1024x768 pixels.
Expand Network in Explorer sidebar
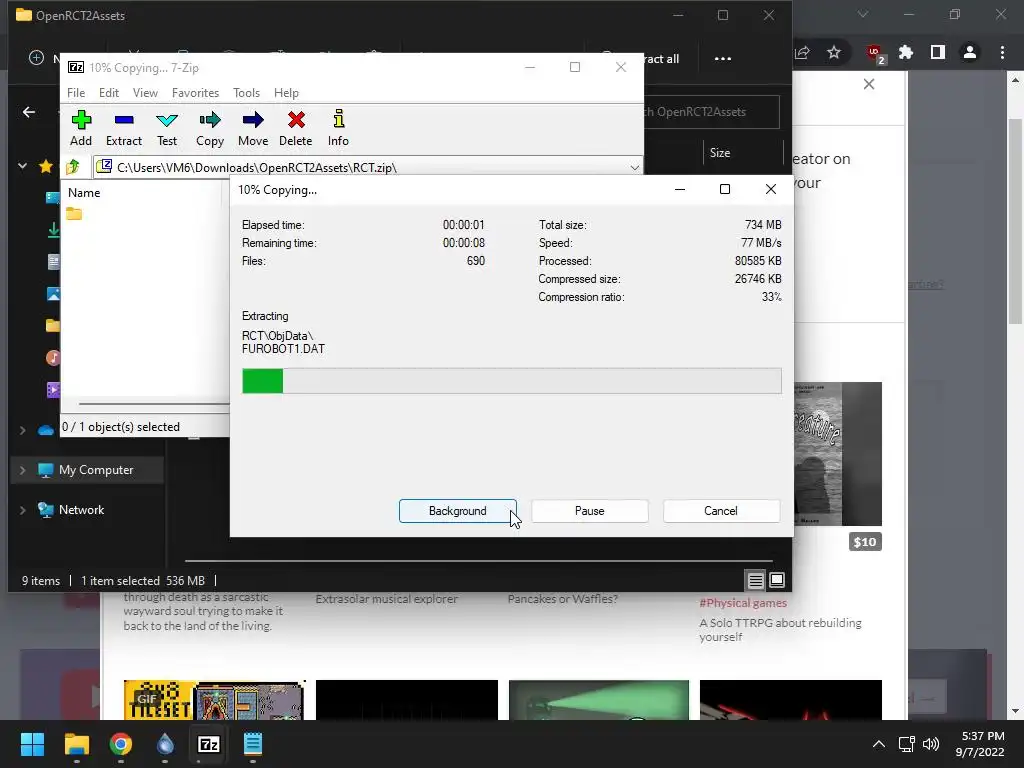22,510
